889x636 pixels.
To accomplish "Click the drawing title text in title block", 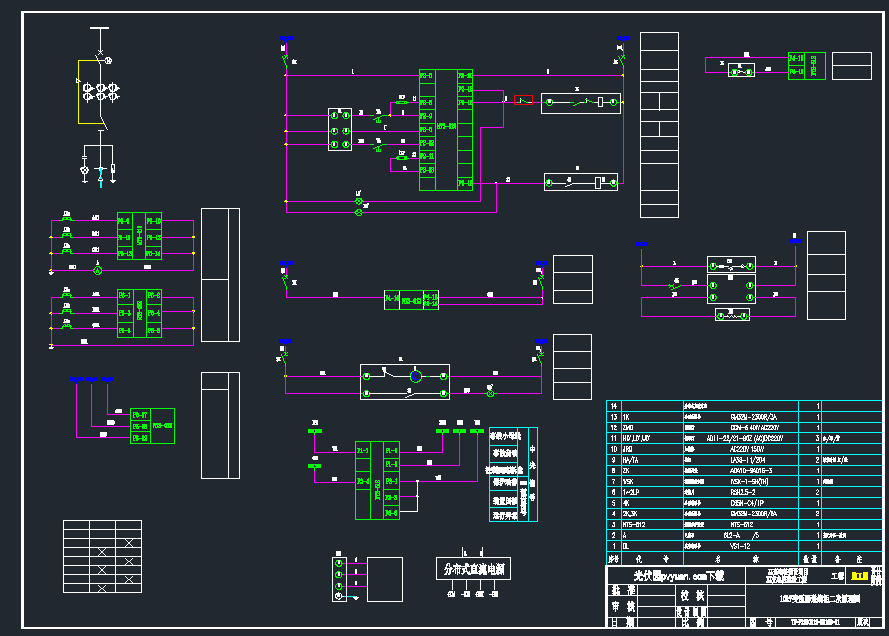I will [x=819, y=598].
